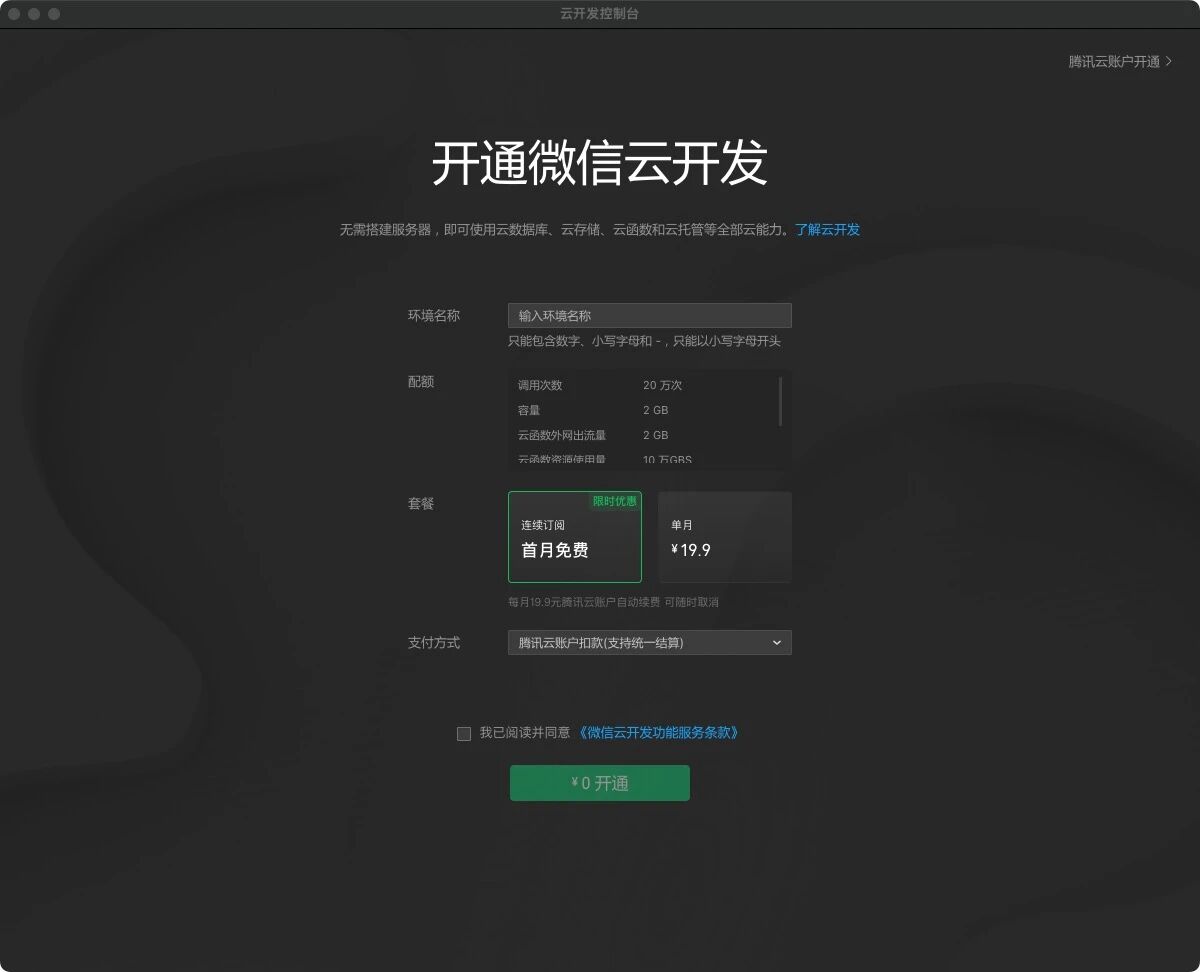Focus the 输入环境名称 input field
The image size is (1200, 972).
click(650, 316)
